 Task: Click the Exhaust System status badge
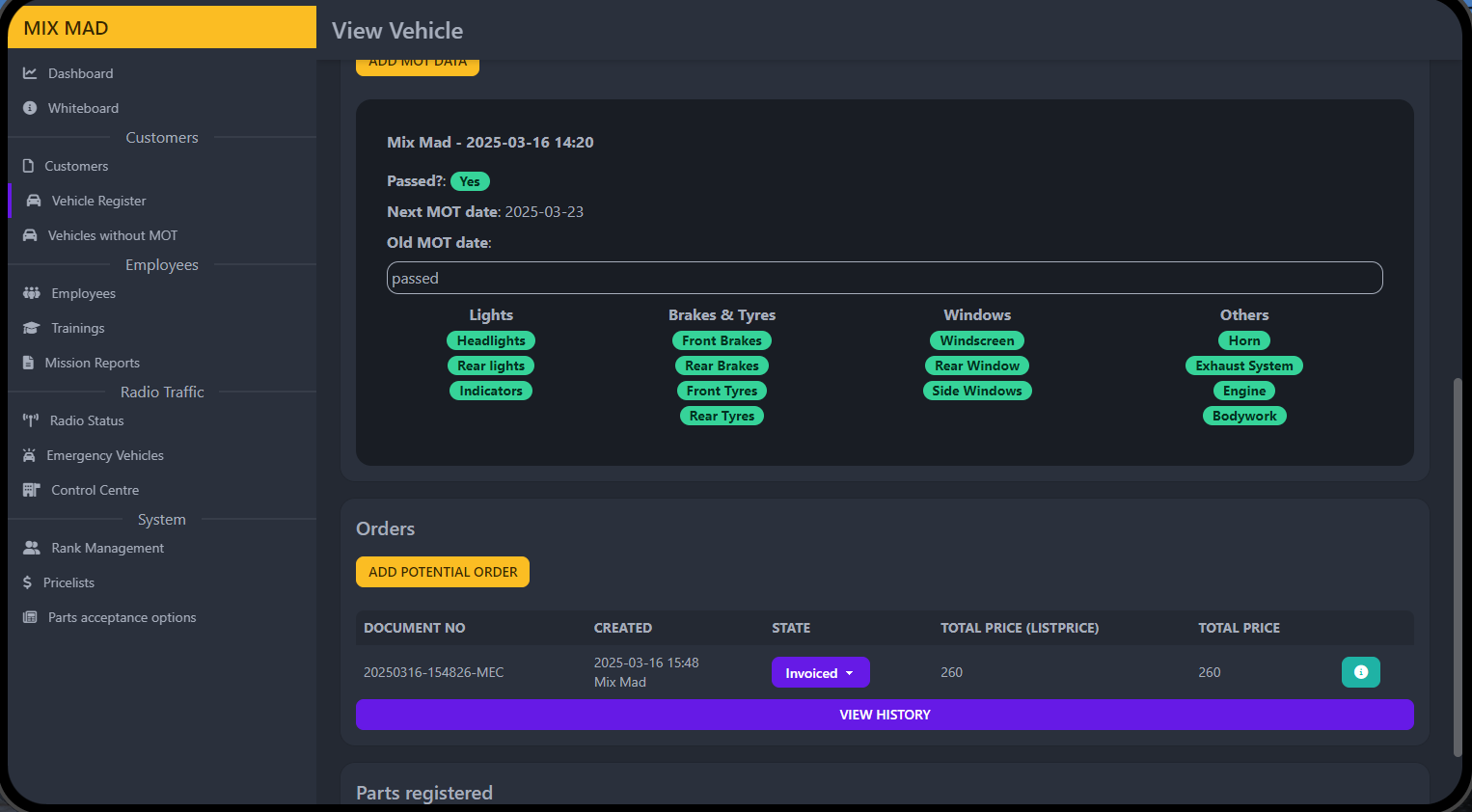pos(1243,365)
